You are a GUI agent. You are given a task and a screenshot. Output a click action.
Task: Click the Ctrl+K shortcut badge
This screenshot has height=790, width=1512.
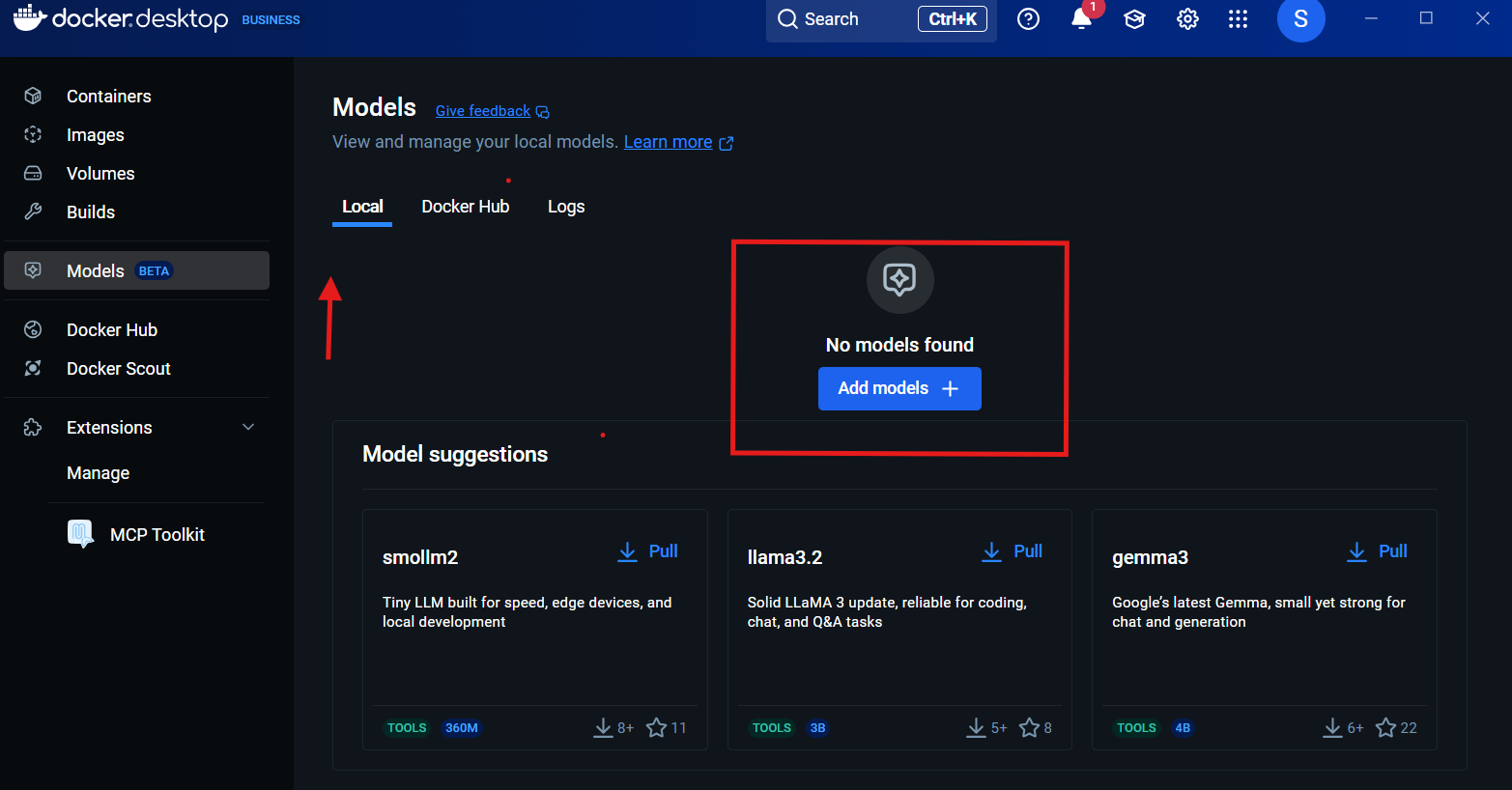pos(953,19)
